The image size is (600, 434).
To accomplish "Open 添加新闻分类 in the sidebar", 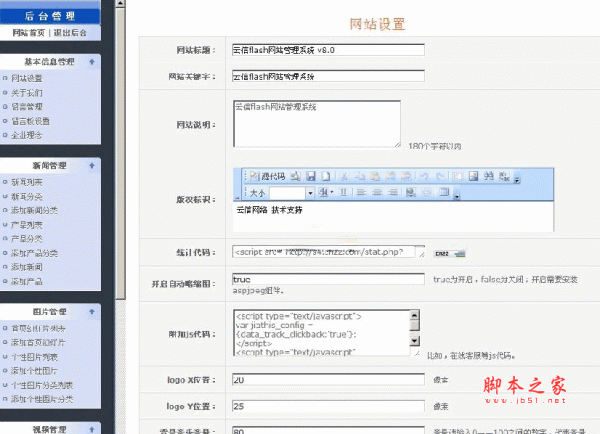I will [x=34, y=210].
